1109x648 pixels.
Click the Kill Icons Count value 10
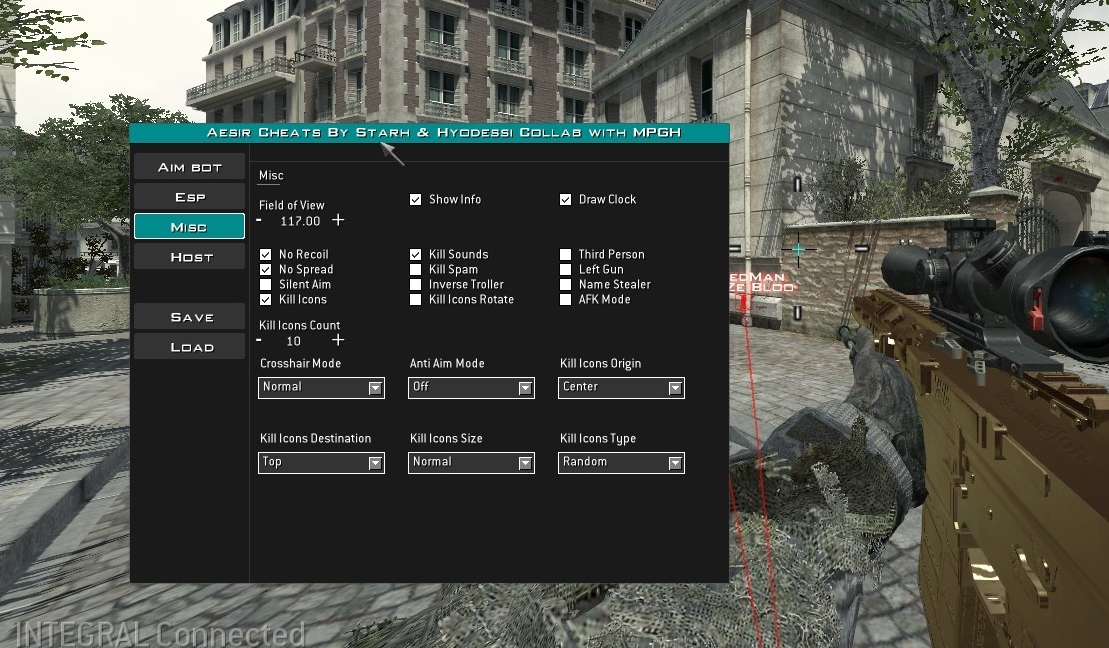[x=294, y=341]
